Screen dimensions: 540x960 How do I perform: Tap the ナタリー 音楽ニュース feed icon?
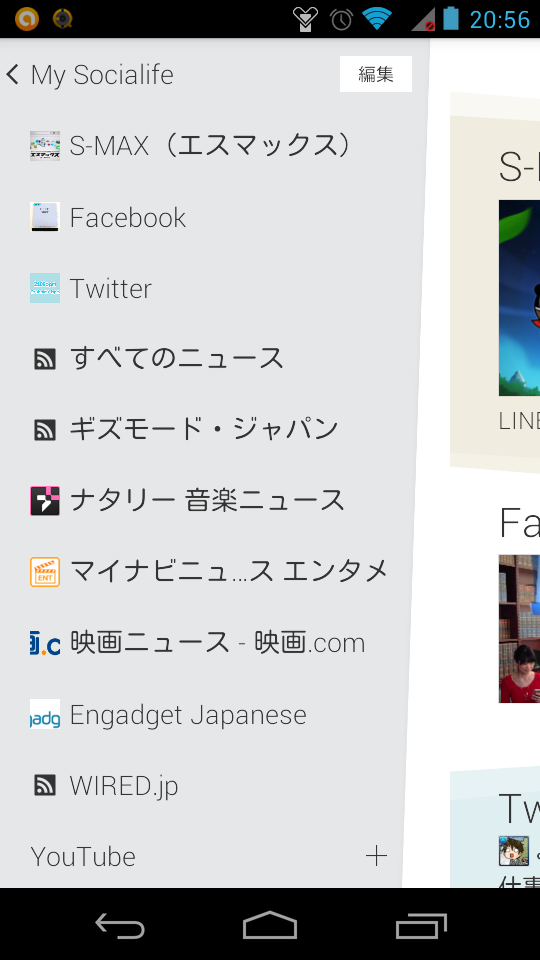pyautogui.click(x=45, y=501)
